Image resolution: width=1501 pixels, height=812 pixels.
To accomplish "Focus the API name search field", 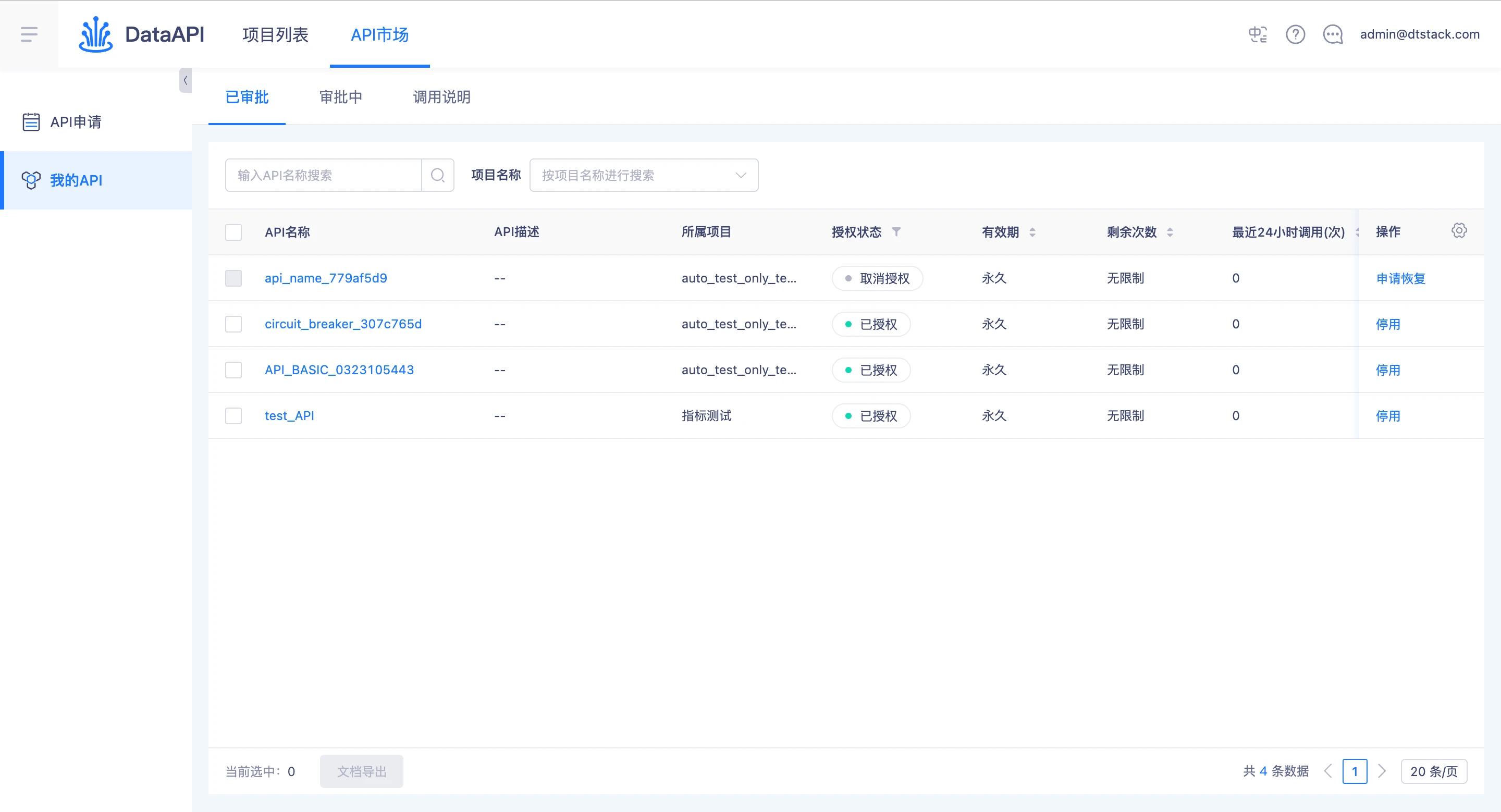I will 323,175.
